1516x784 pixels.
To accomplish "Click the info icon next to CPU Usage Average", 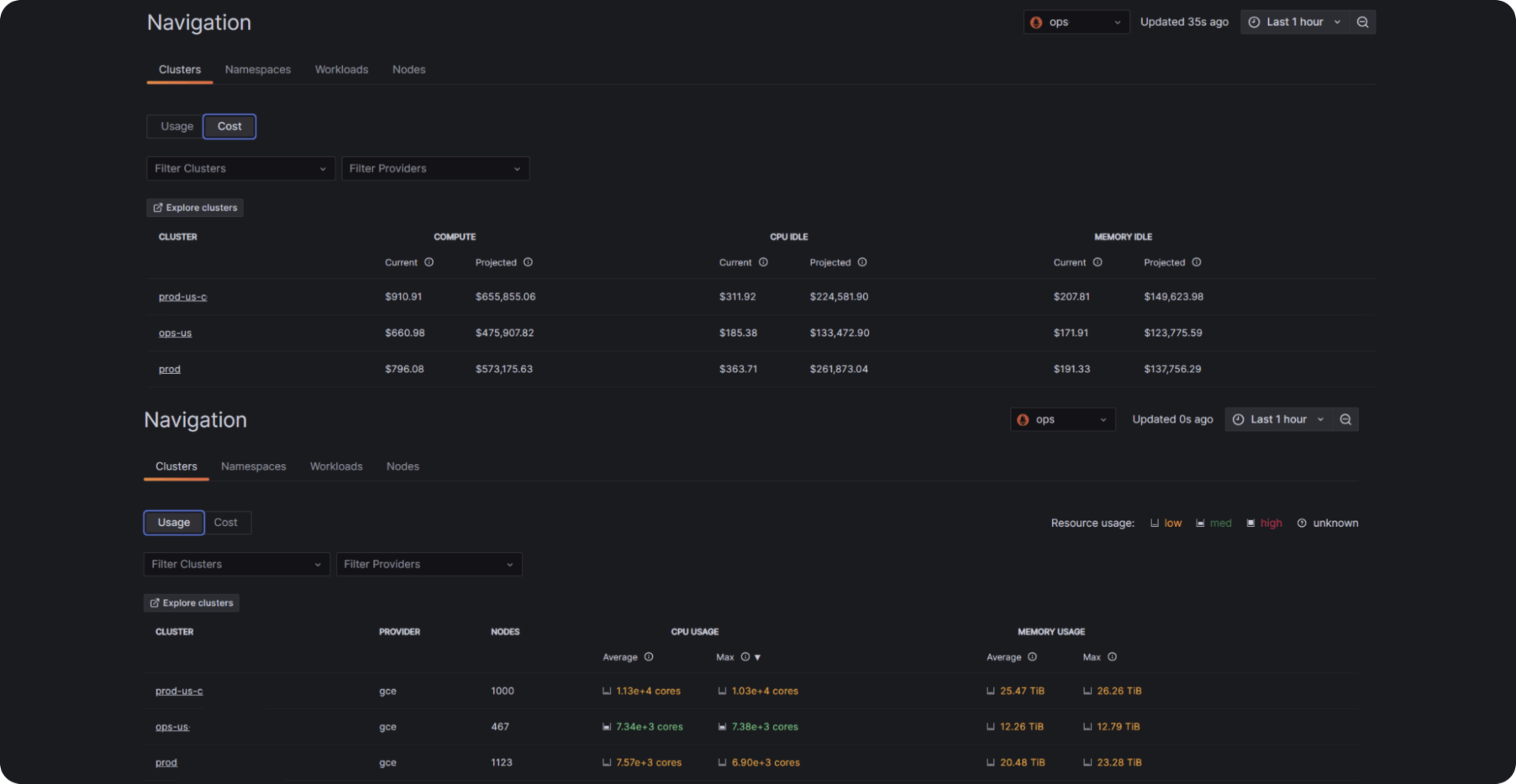I will (x=649, y=657).
